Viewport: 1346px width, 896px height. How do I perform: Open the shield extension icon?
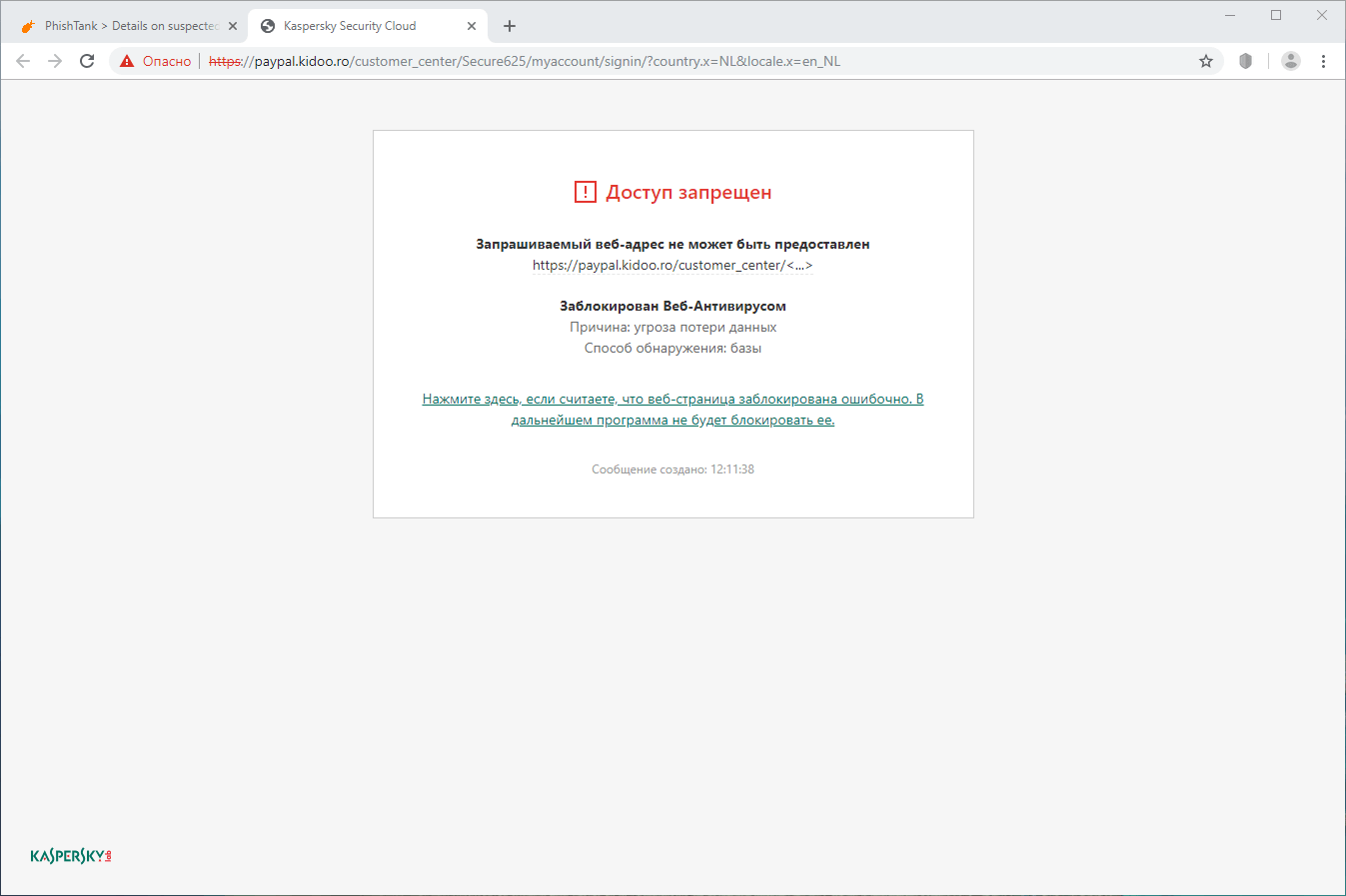(x=1245, y=61)
